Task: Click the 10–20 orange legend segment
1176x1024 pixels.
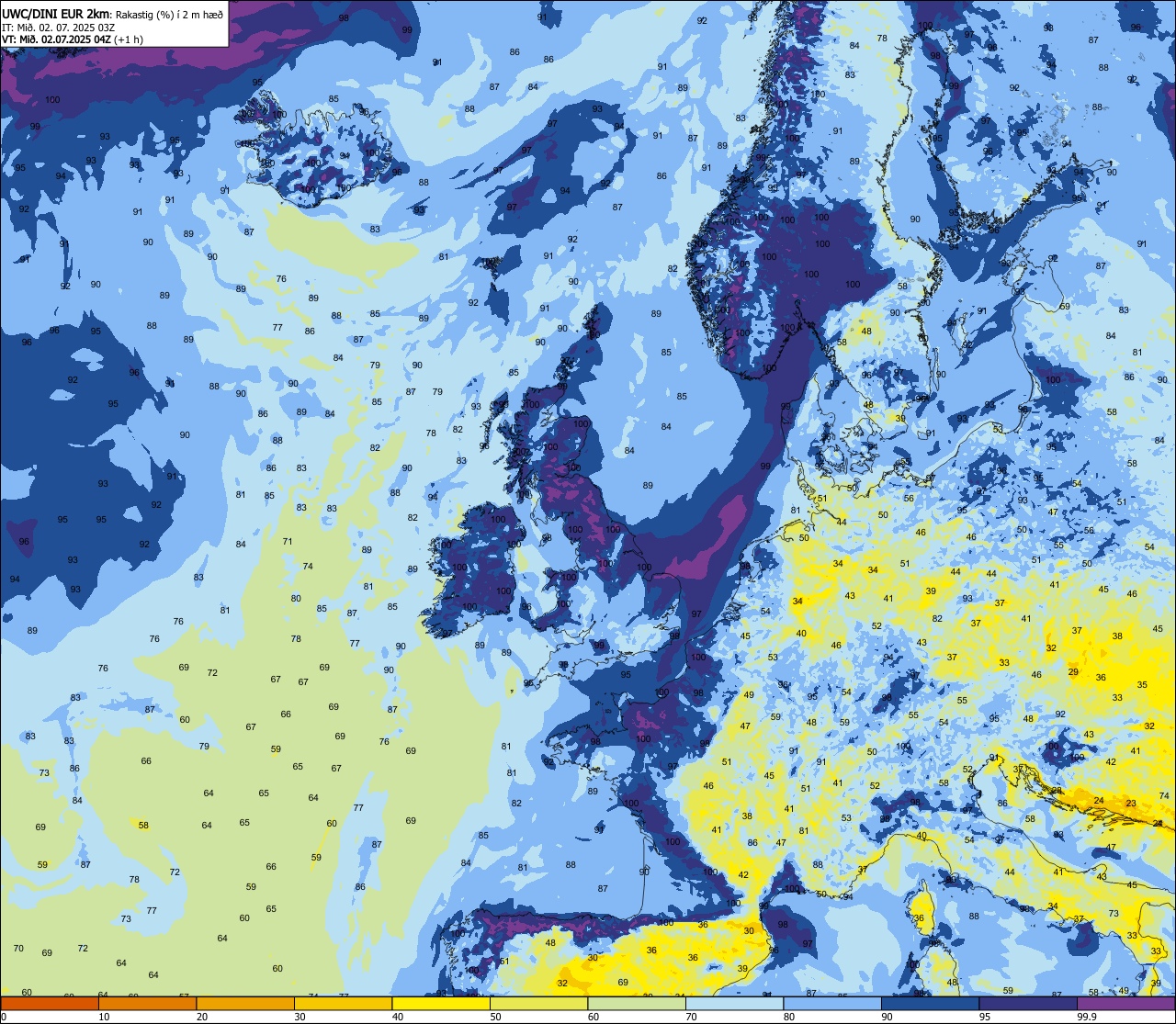Action: coord(147,1004)
